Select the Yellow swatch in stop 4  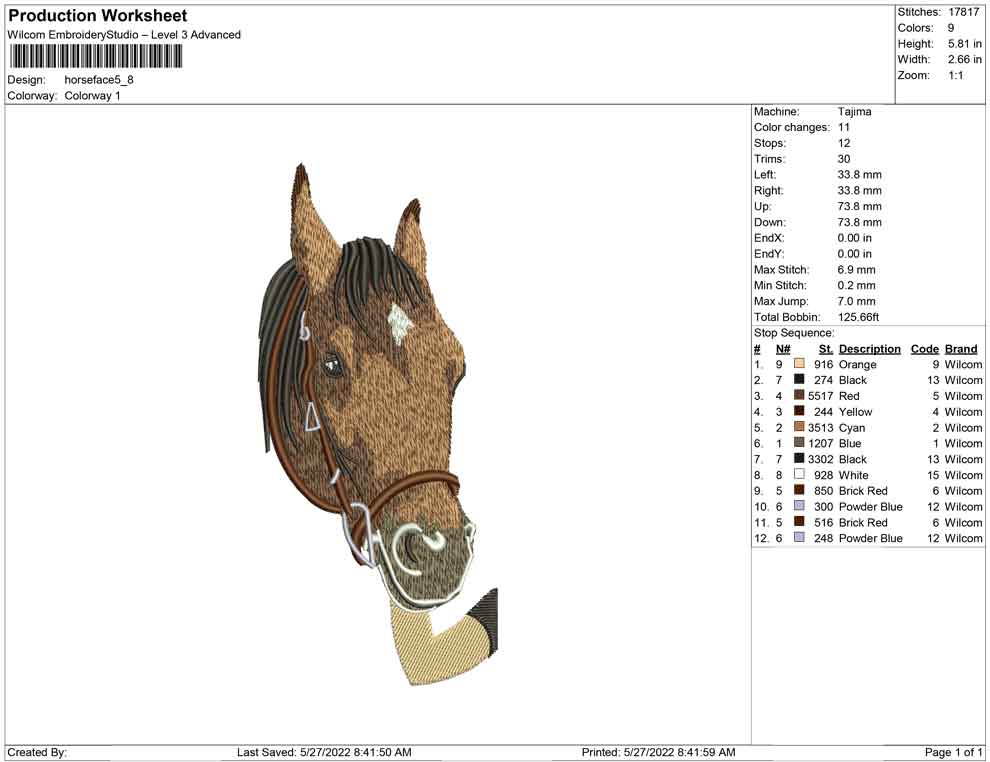(x=799, y=412)
